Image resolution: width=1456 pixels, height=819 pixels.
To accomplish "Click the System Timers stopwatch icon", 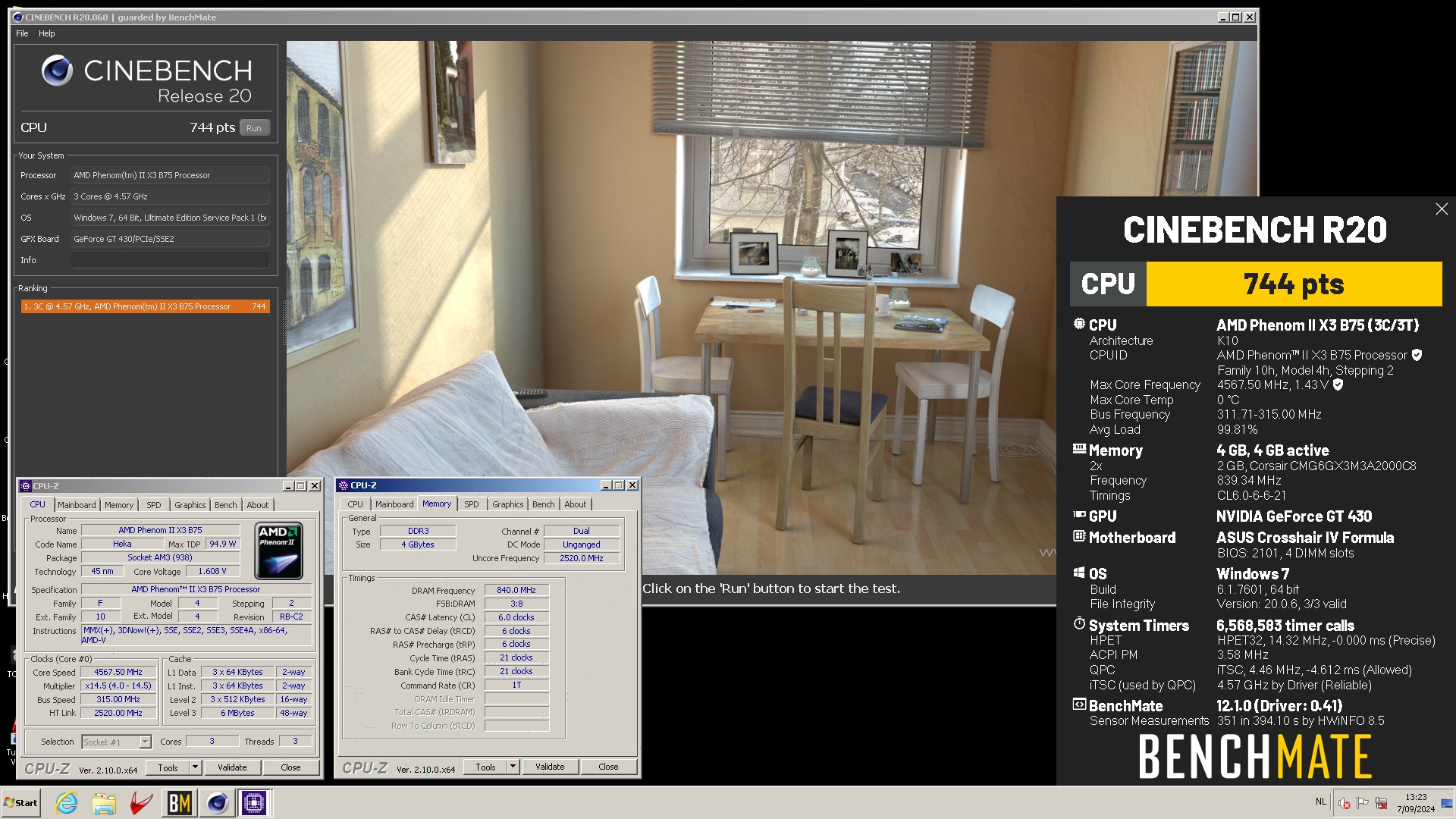I will [x=1079, y=623].
